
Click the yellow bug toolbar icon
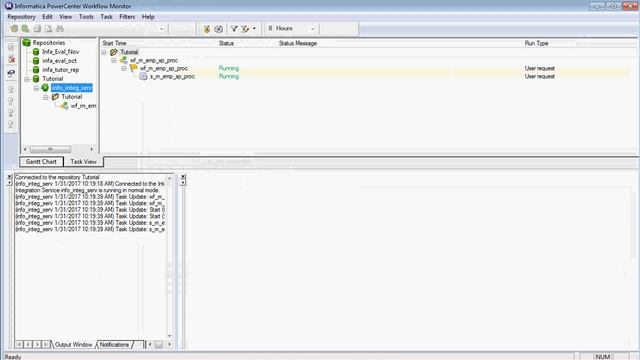[207, 29]
